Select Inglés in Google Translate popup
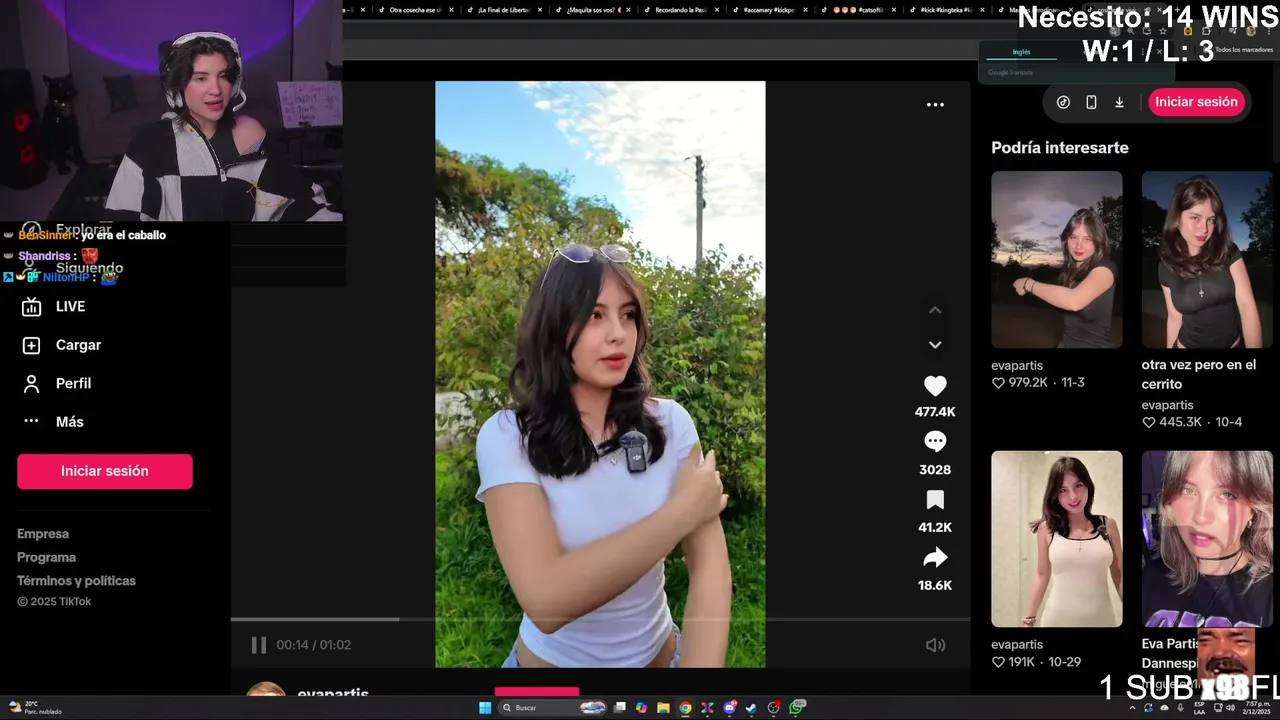 pyautogui.click(x=1021, y=52)
